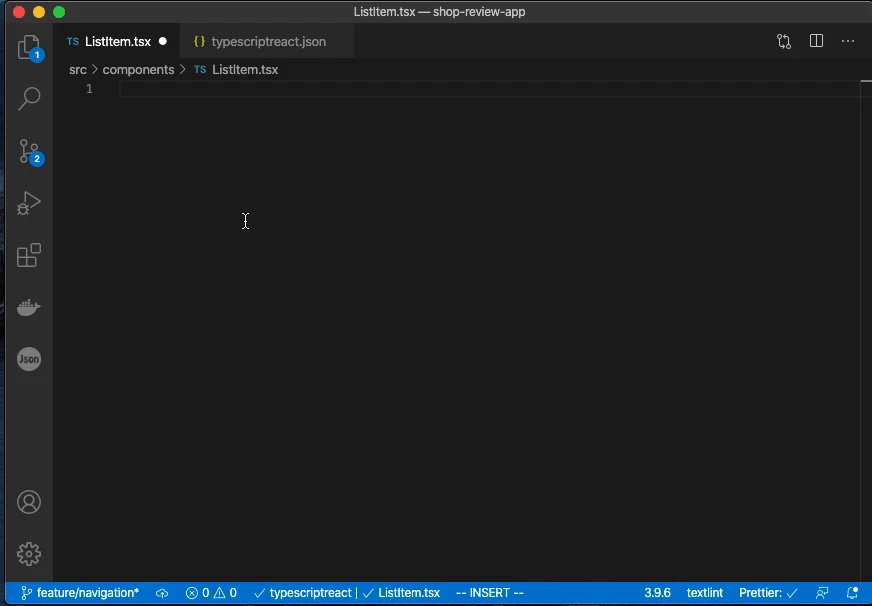Image resolution: width=872 pixels, height=606 pixels.
Task: Select TypeScript version 3.9.6
Action: point(657,593)
